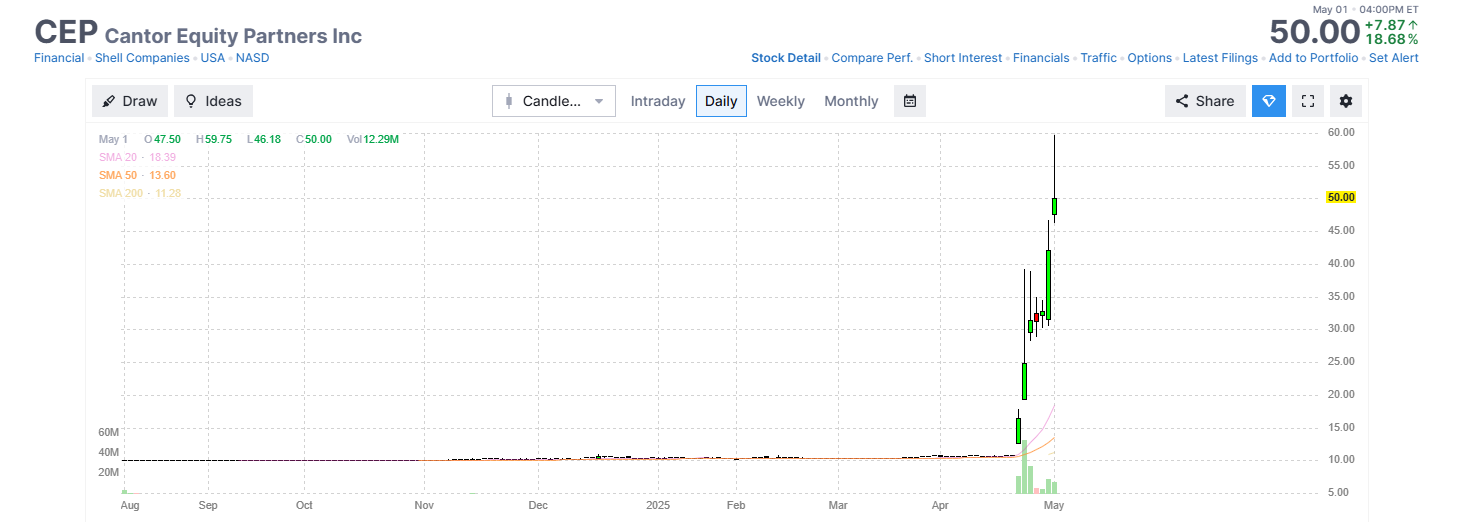Click the H 59.75 high value
Image resolution: width=1458 pixels, height=522 pixels.
coord(214,139)
